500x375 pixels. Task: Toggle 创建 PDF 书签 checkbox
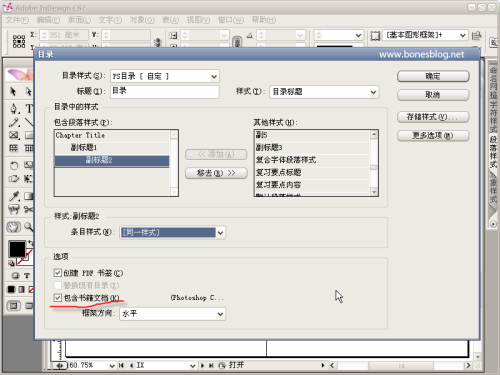click(x=58, y=273)
